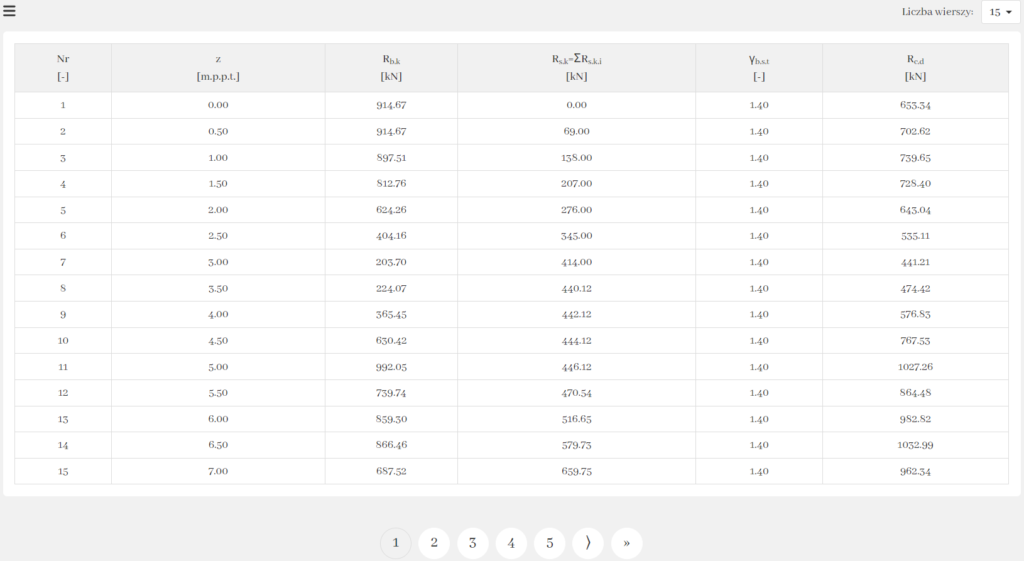Select current page 1 button
The height and width of the screenshot is (561, 1024).
coord(396,543)
